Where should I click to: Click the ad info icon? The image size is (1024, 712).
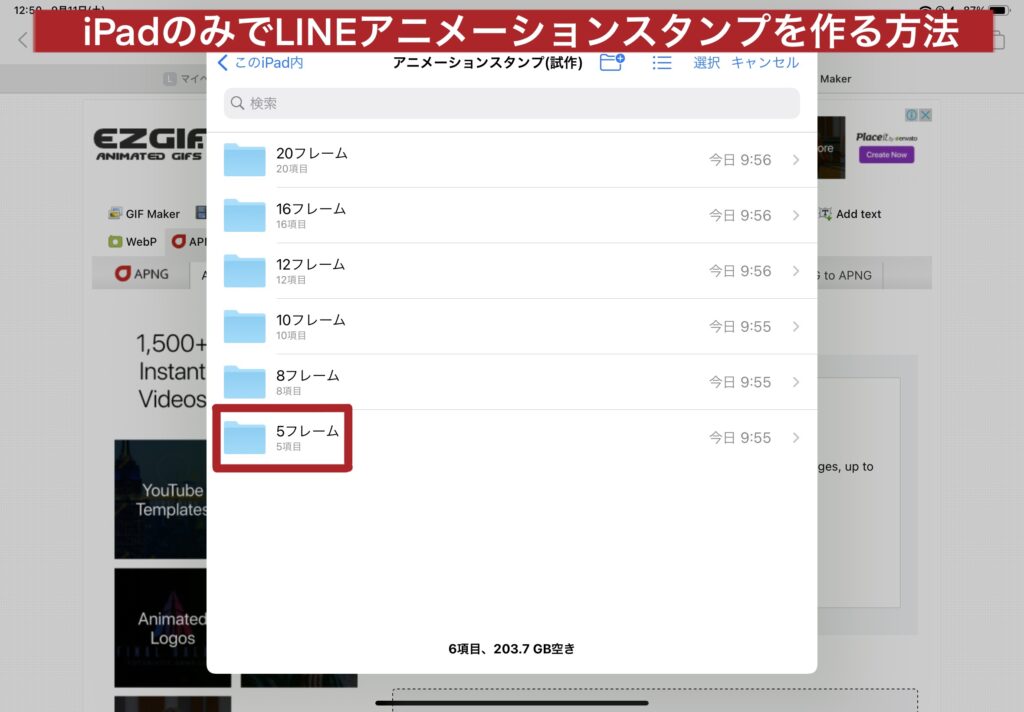[912, 115]
